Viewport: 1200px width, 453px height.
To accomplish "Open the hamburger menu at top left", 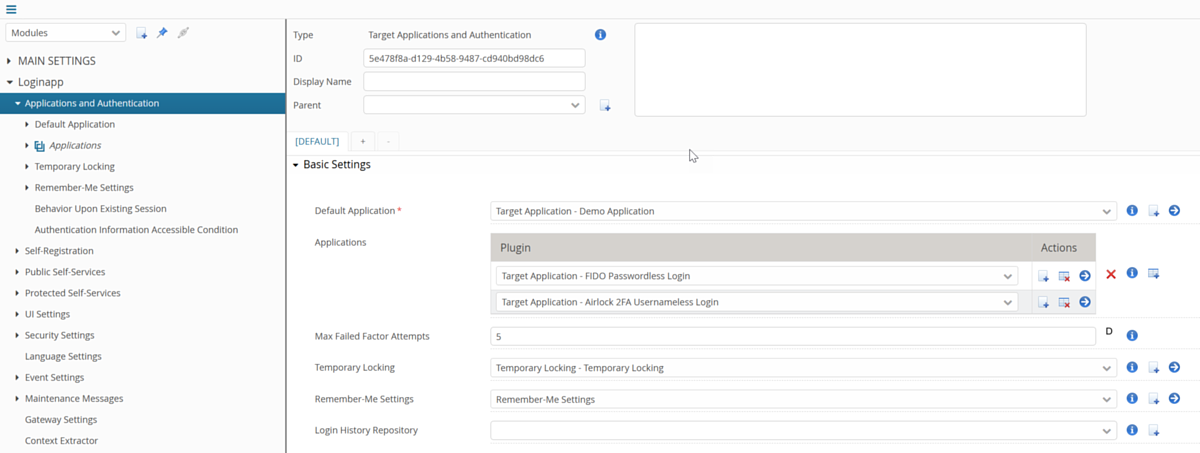I will (11, 9).
